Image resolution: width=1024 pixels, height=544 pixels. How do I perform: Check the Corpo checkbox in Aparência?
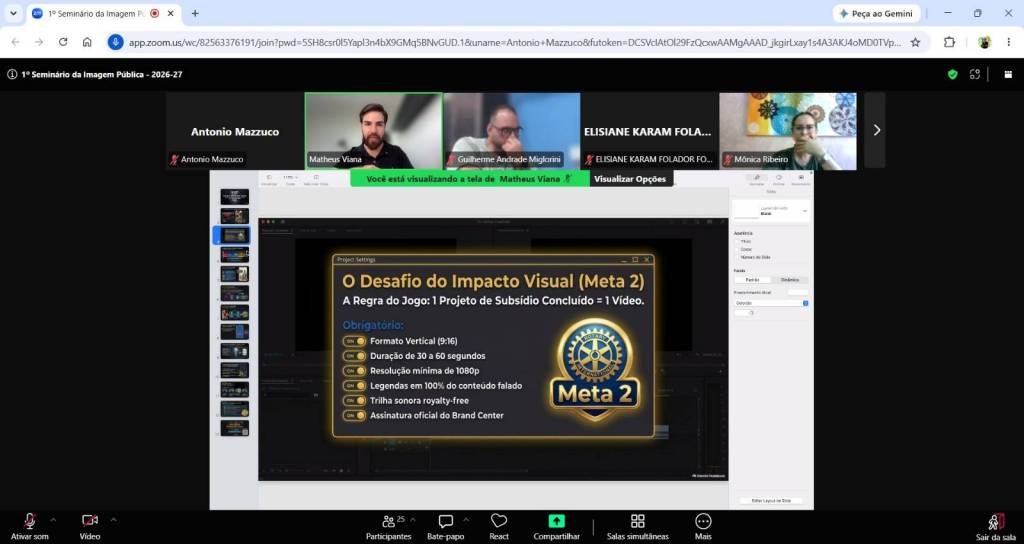[737, 249]
